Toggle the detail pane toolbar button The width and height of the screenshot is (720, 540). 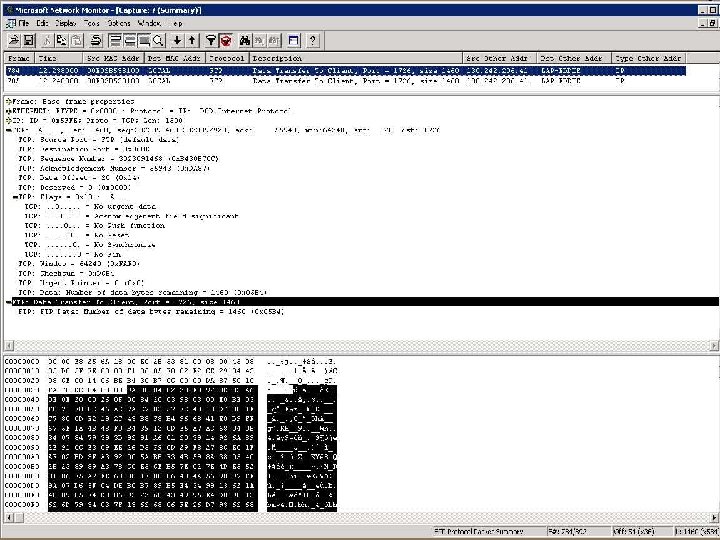tap(129, 41)
